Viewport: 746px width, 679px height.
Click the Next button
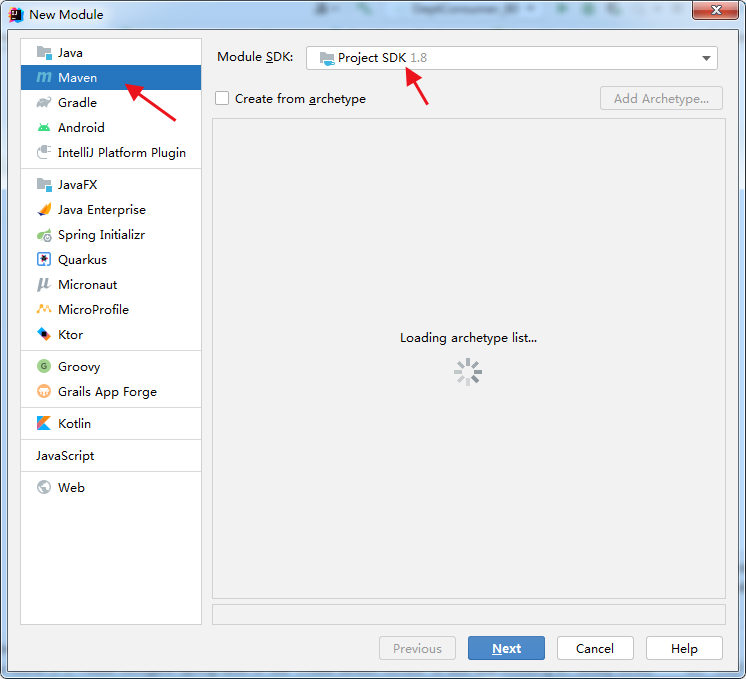(506, 648)
